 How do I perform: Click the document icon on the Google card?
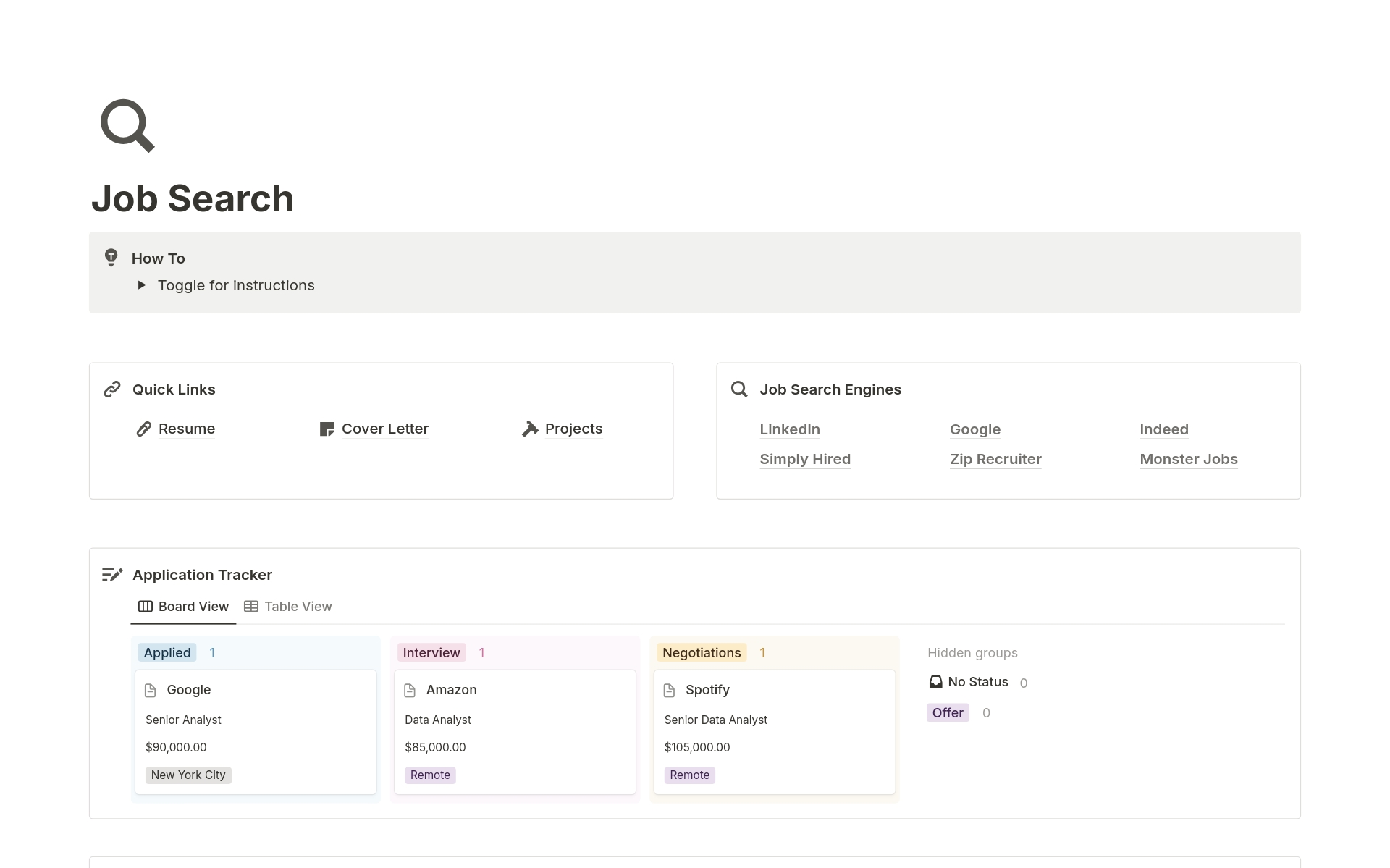tap(150, 690)
